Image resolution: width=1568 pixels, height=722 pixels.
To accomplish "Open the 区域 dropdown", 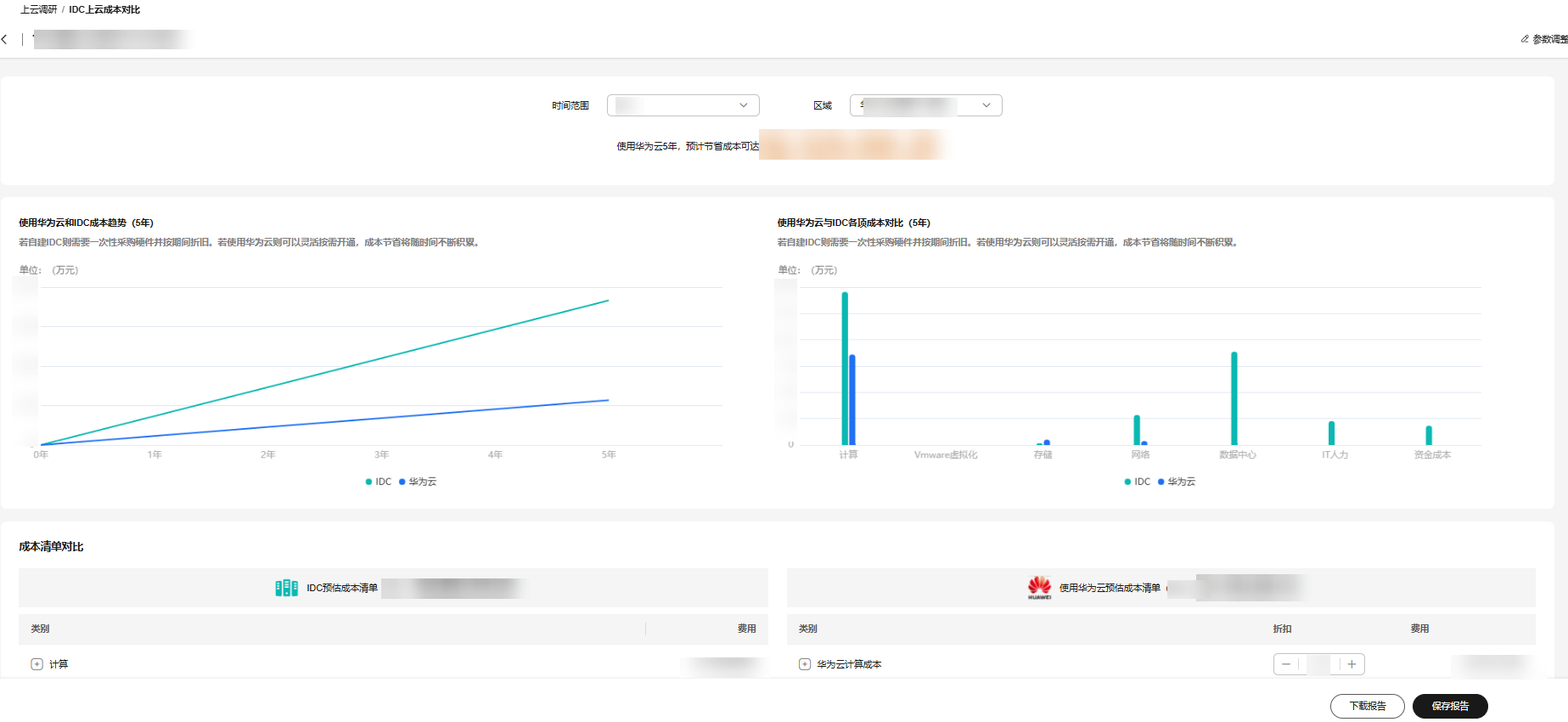I will pyautogui.click(x=926, y=105).
